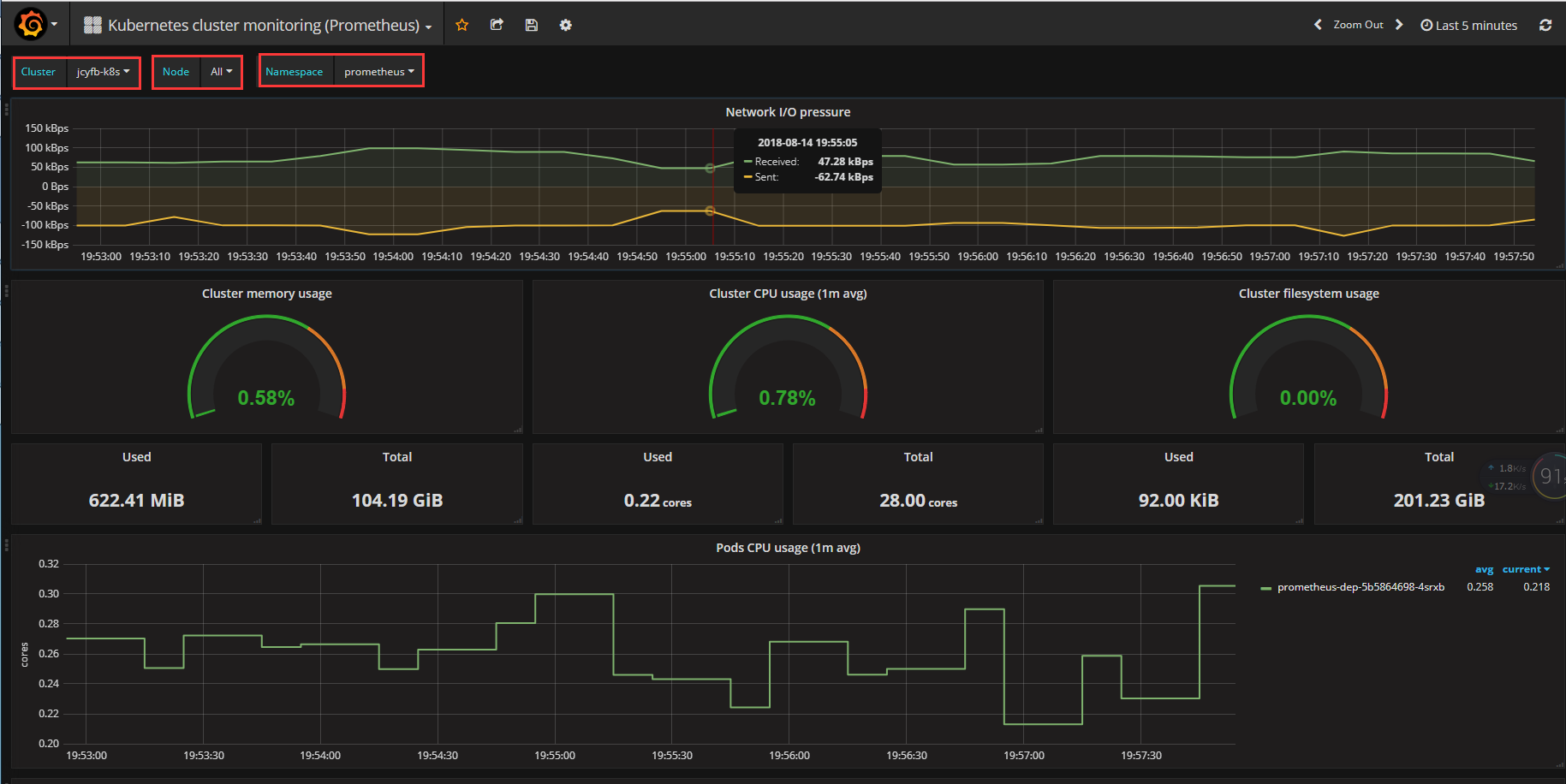The height and width of the screenshot is (784, 1566).
Task: Open the Grafana logo main menu
Action: click(36, 24)
